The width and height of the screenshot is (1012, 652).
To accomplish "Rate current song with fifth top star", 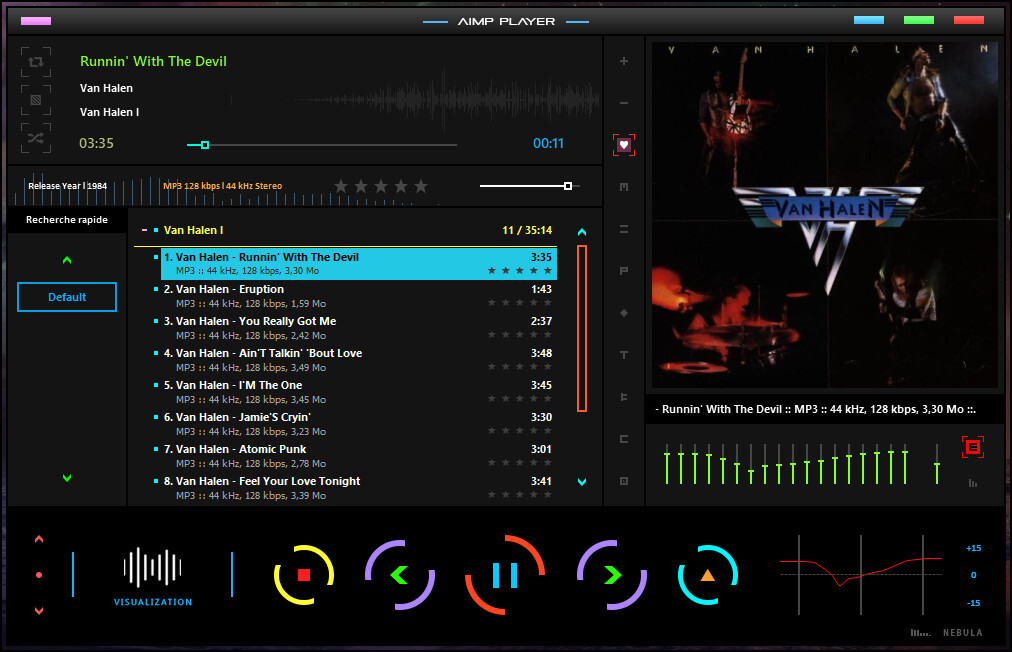I will click(421, 187).
